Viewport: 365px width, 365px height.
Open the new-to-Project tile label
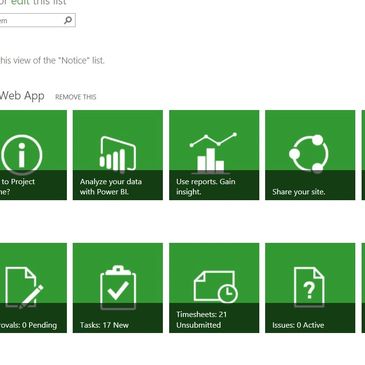17,187
